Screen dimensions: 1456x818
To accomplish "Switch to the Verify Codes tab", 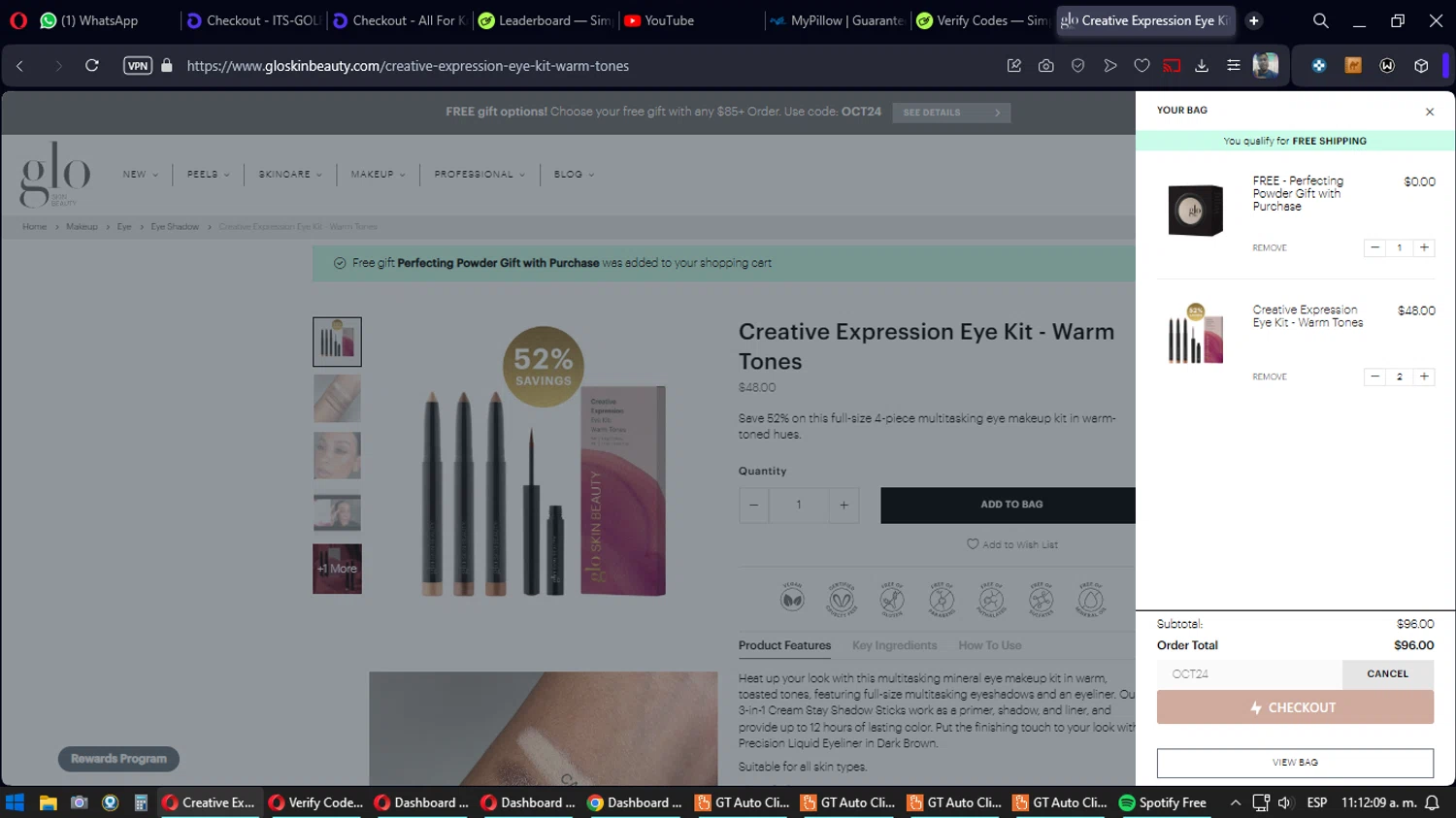I will coord(982,20).
